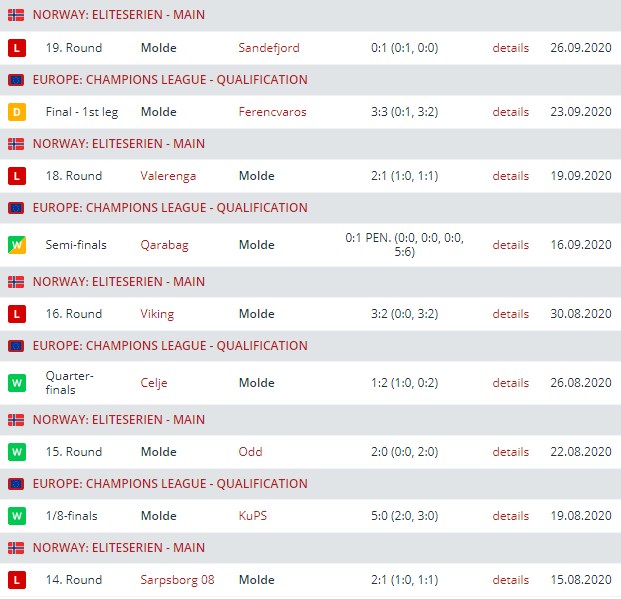Click the red L badge for Molde vs Sandefjord
Image resolution: width=621 pixels, height=599 pixels.
[16, 48]
